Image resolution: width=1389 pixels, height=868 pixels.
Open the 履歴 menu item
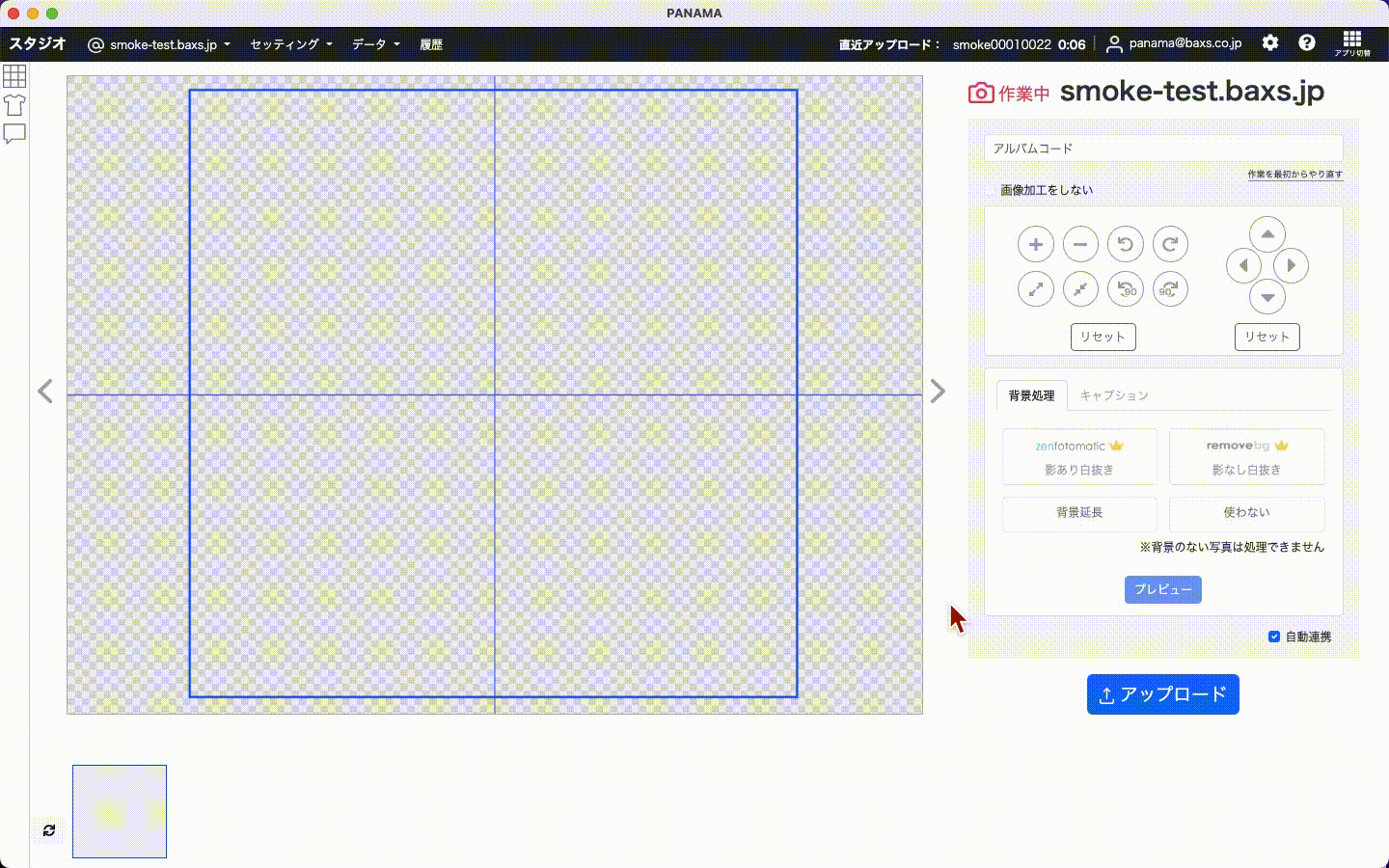(x=431, y=44)
